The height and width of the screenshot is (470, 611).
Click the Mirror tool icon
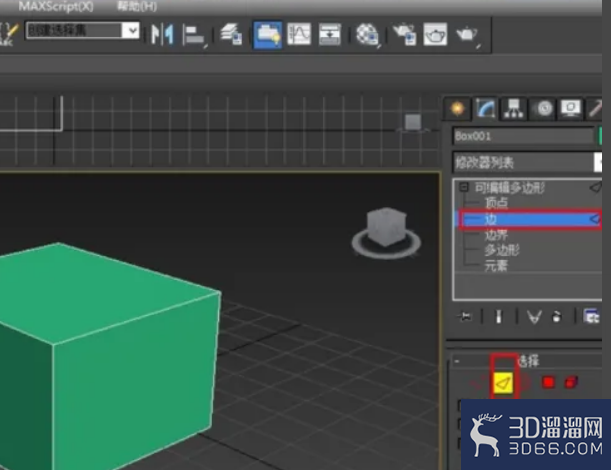click(162, 34)
